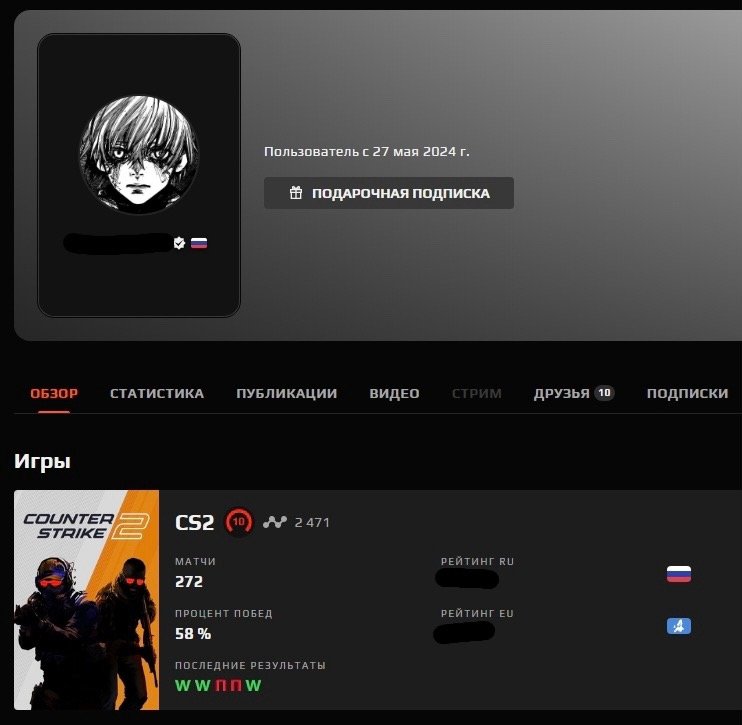Open the Counter Strike 2 game cover
Image resolution: width=742 pixels, height=725 pixels.
pyautogui.click(x=87, y=600)
